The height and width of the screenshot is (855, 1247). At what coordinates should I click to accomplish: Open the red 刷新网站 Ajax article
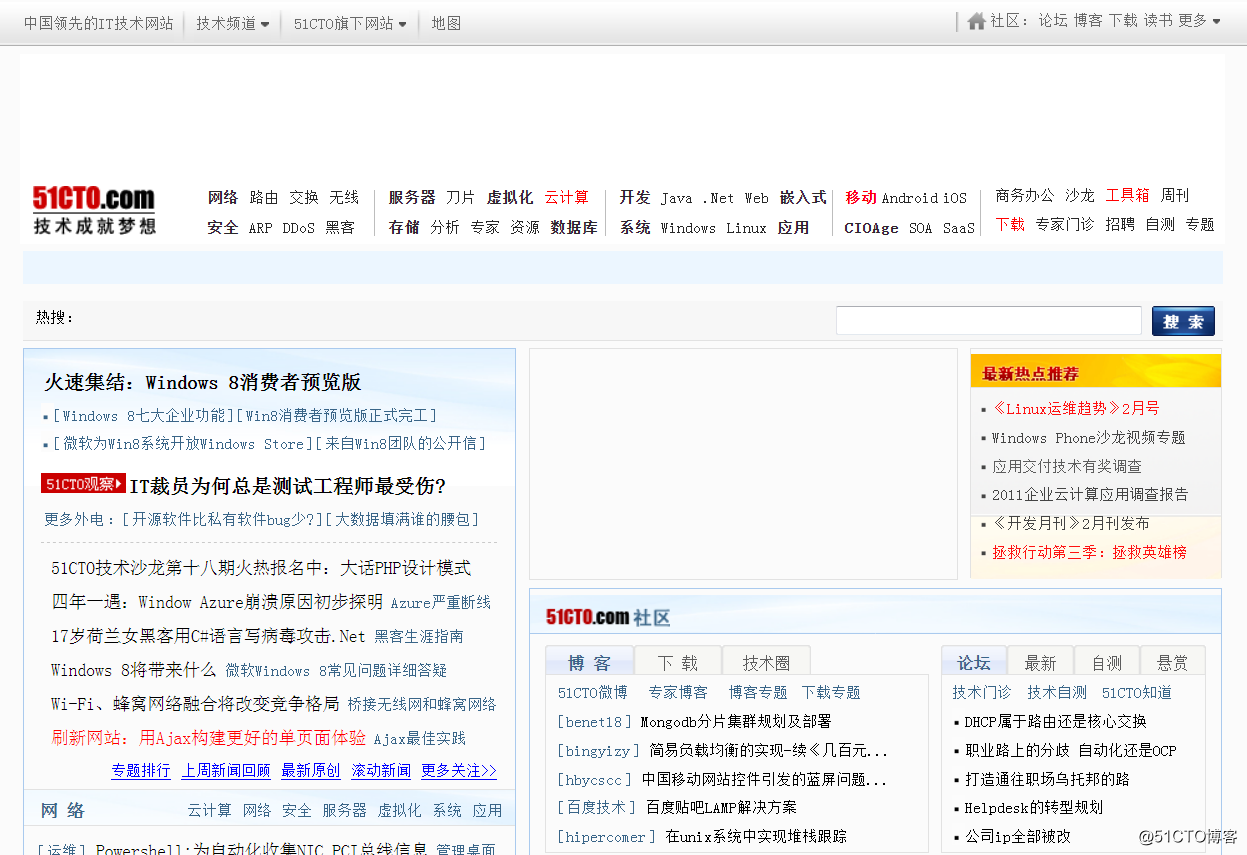tap(209, 738)
